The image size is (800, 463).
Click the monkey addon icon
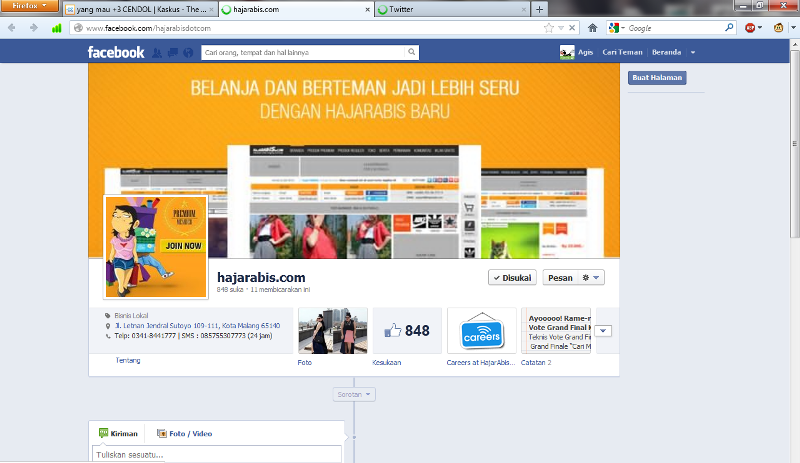[x=779, y=28]
